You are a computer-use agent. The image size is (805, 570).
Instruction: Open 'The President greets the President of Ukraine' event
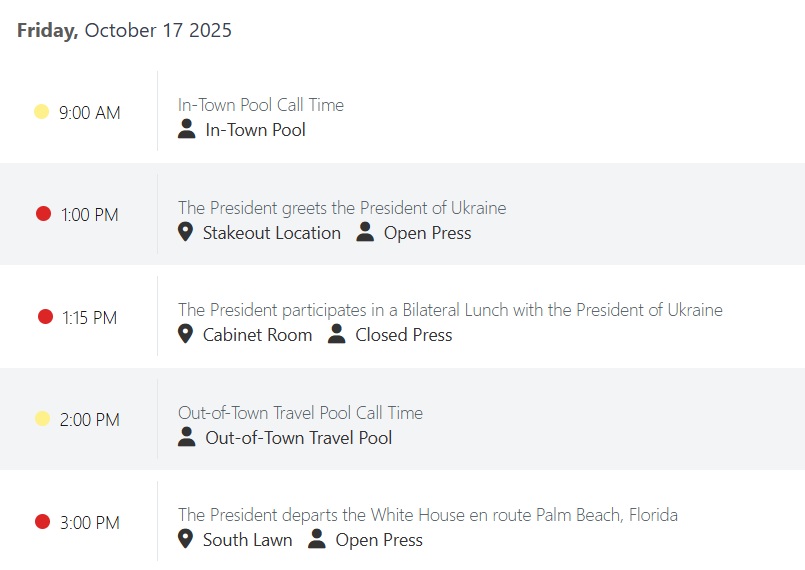pos(342,208)
